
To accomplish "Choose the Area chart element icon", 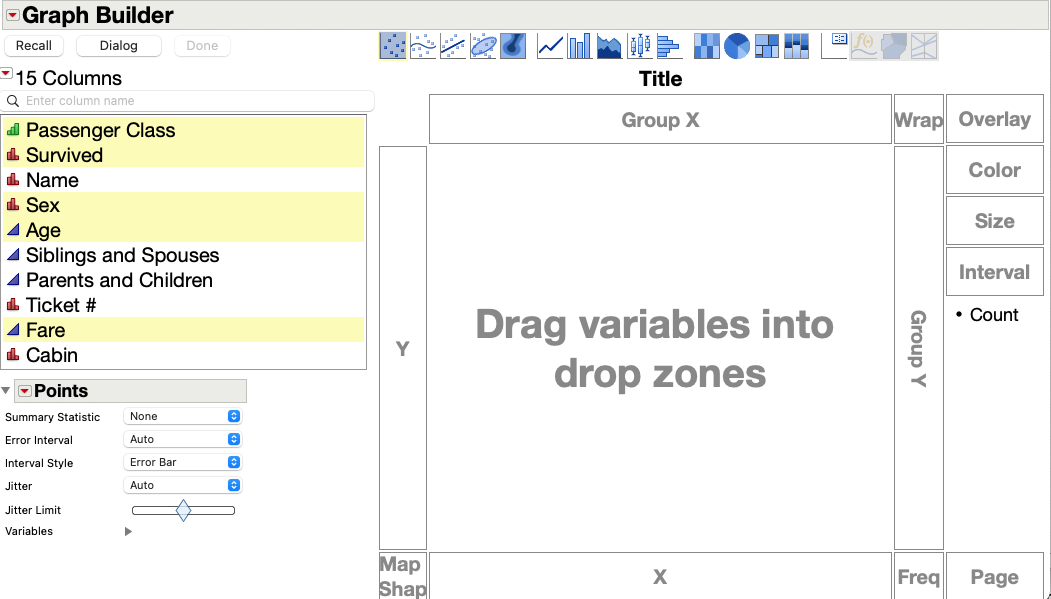I will click(x=609, y=45).
